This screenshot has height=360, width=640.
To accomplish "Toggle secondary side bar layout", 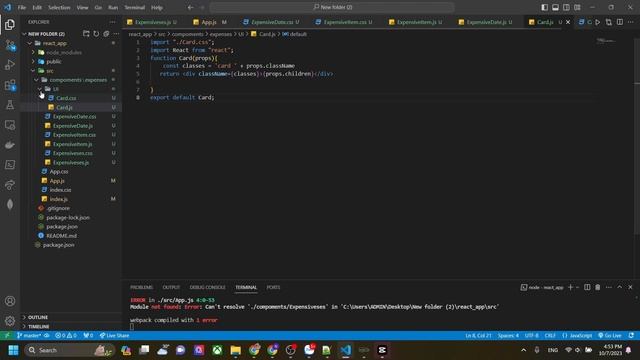I will pyautogui.click(x=566, y=7).
